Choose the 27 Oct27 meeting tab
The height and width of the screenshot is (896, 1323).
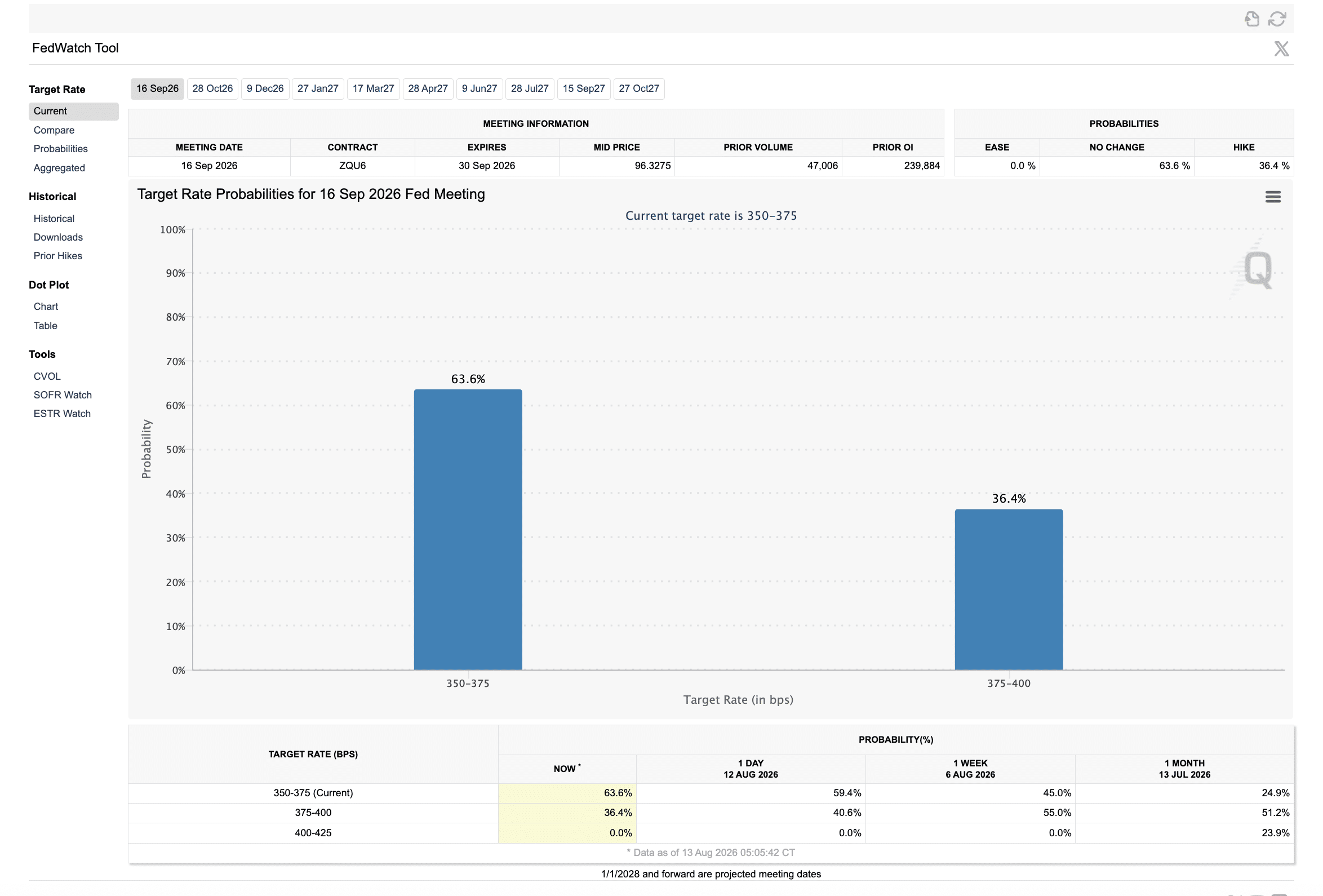pos(639,89)
